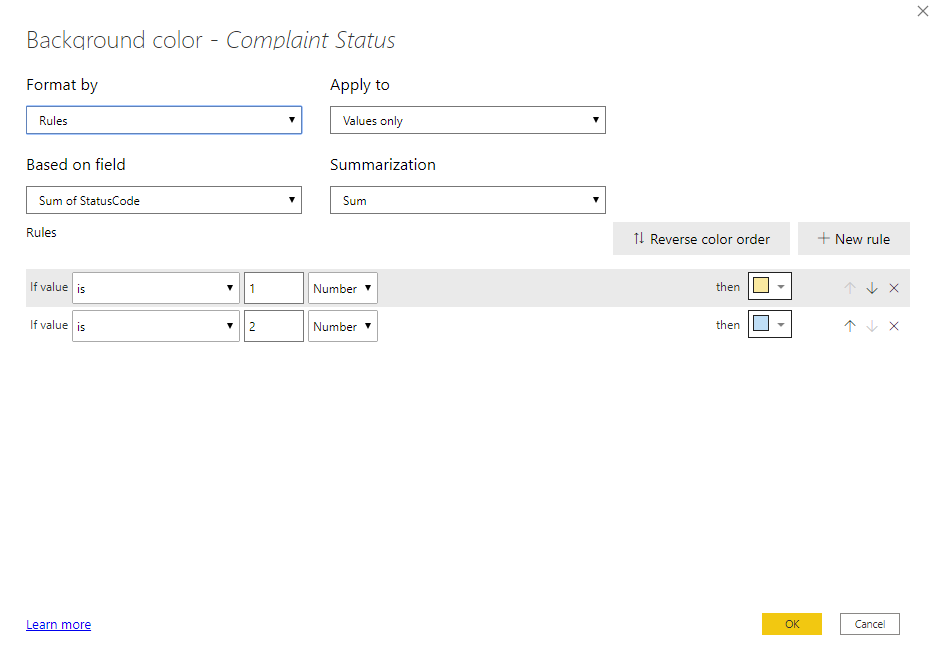
Task: Close the Background color dialog
Action: tap(922, 11)
